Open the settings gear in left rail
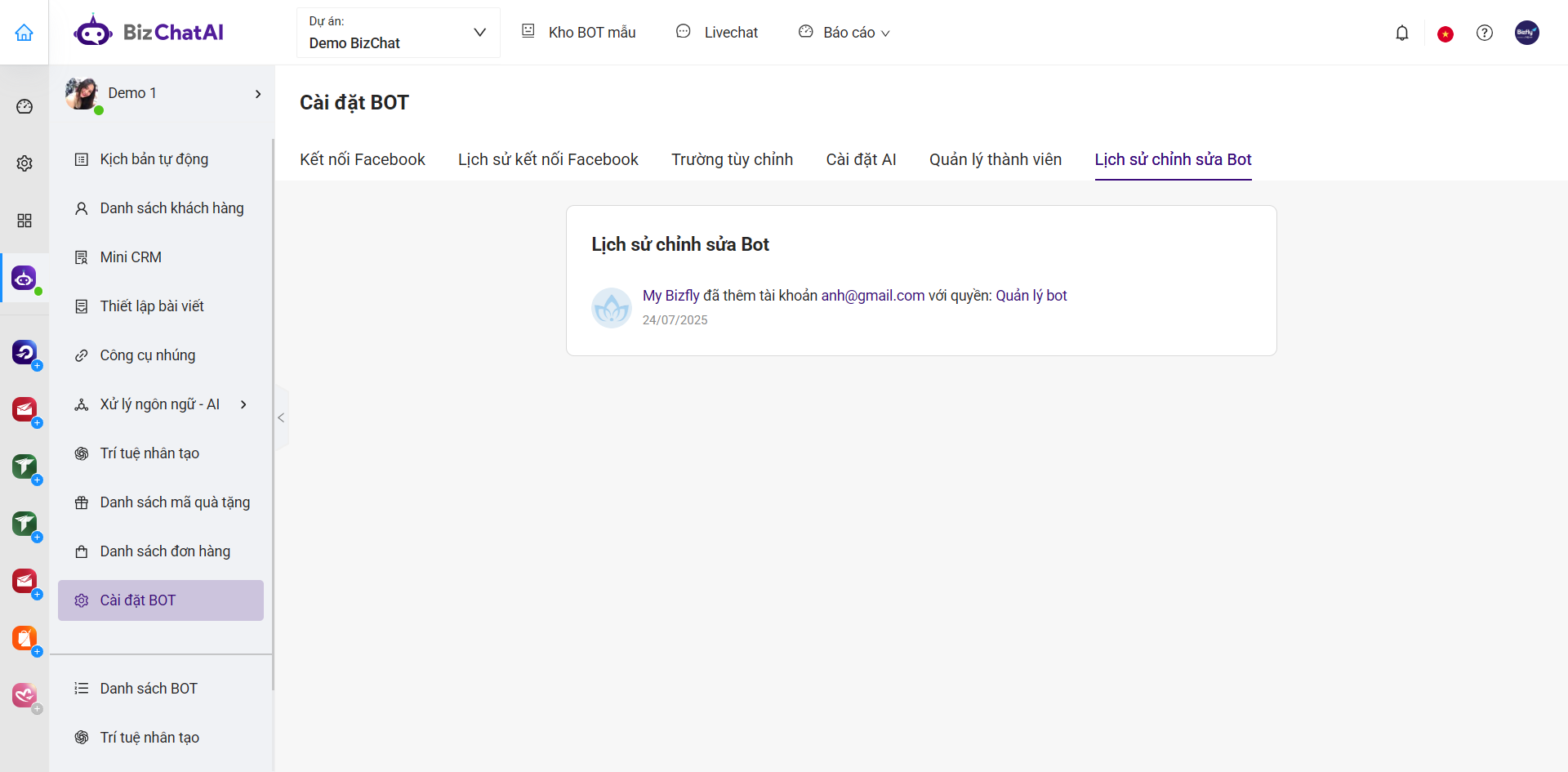The width and height of the screenshot is (1568, 772). click(x=24, y=163)
